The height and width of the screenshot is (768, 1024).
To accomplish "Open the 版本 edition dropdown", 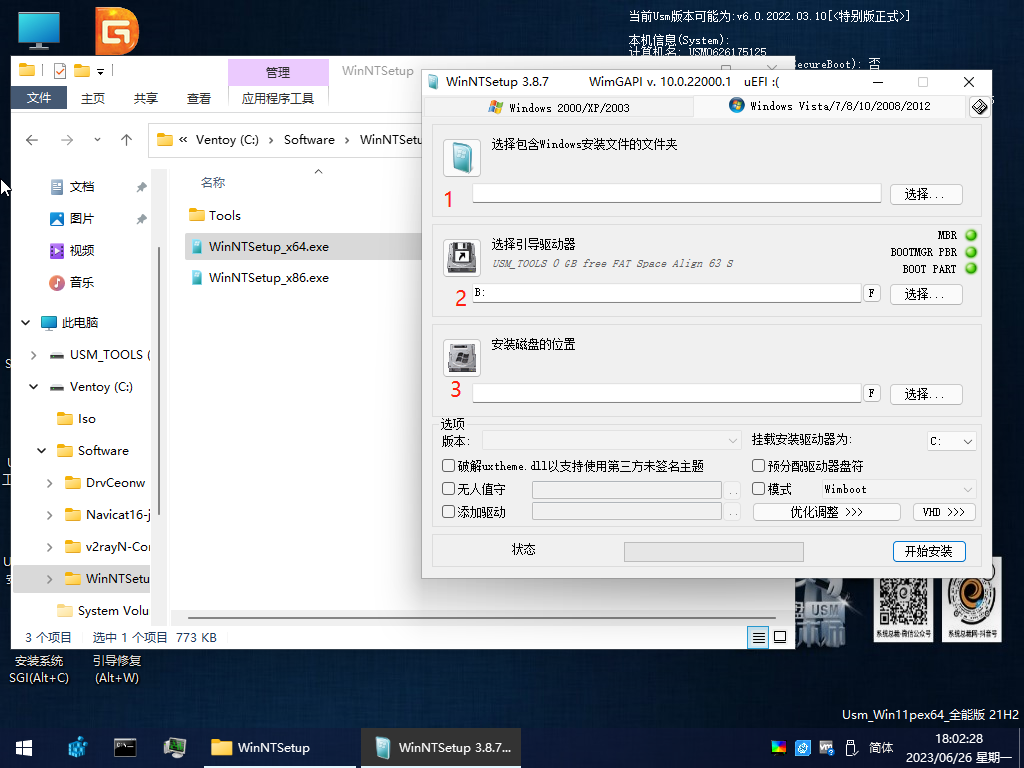I will pos(611,441).
